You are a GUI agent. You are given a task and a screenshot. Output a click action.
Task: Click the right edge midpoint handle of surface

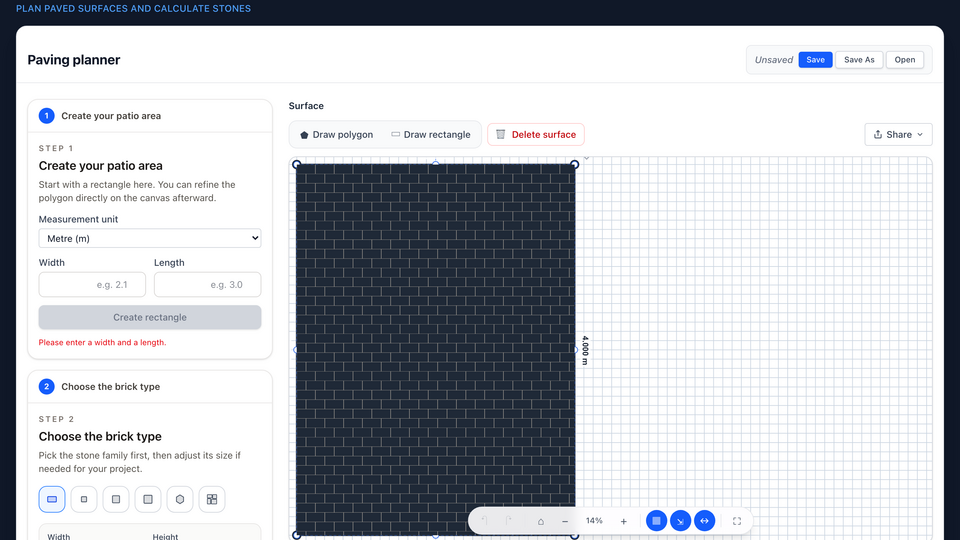point(575,350)
